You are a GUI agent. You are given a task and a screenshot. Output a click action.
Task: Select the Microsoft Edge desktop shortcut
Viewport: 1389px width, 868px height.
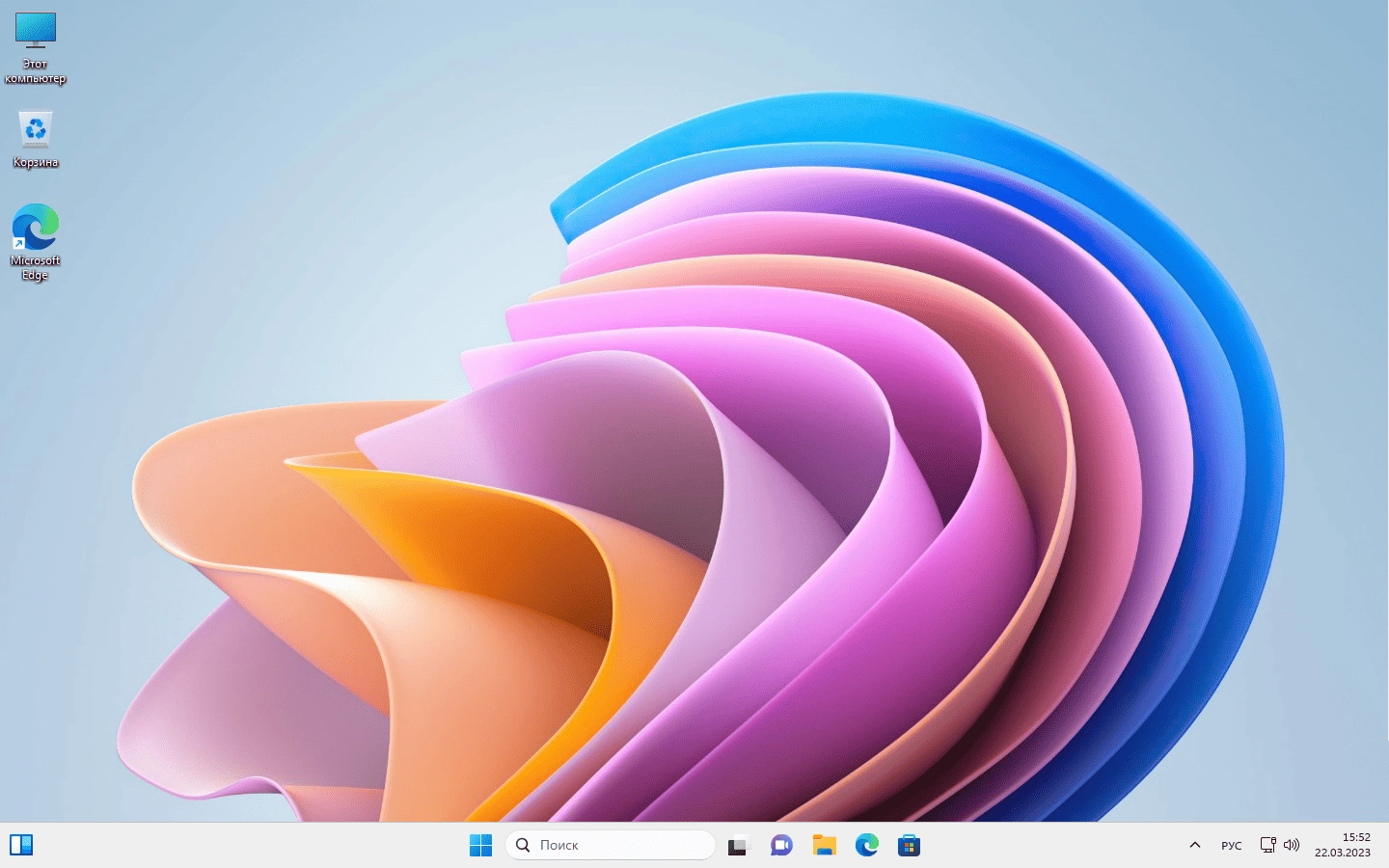tap(36, 241)
